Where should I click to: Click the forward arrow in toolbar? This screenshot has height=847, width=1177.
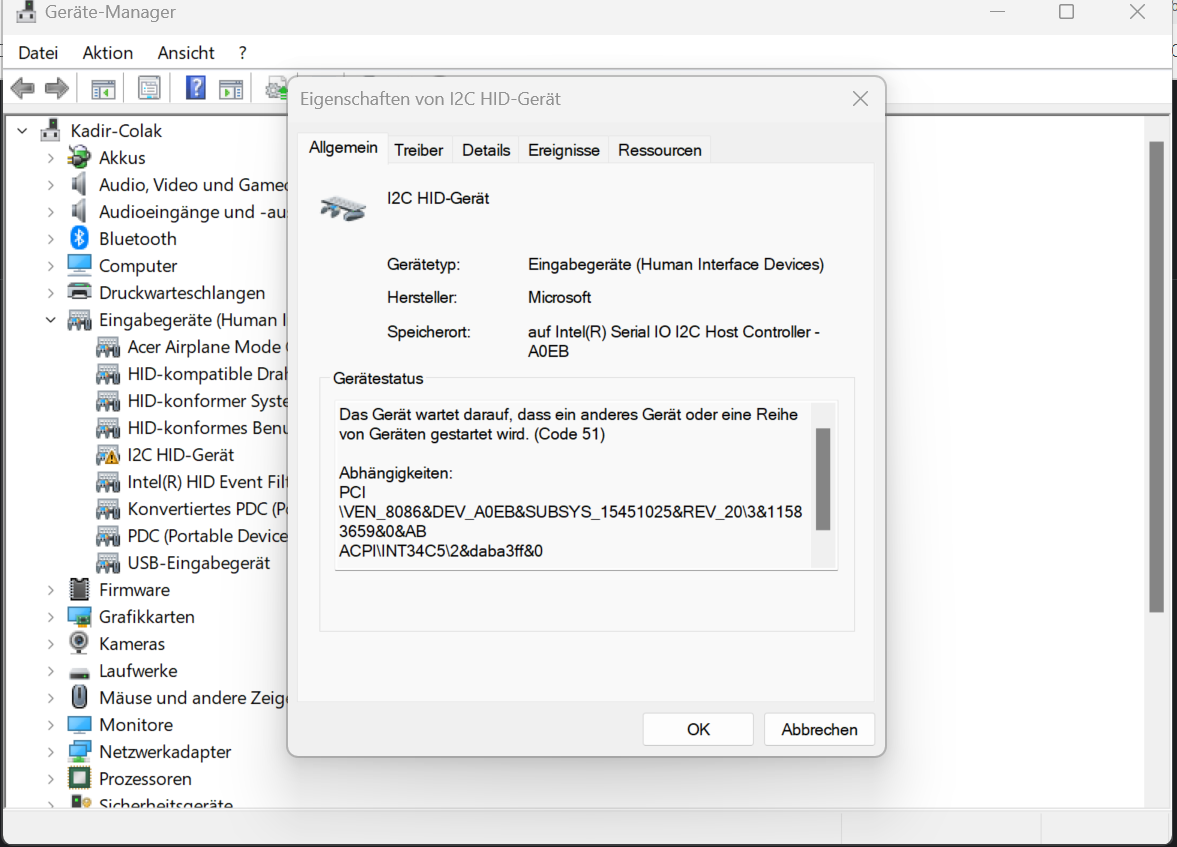(x=57, y=89)
